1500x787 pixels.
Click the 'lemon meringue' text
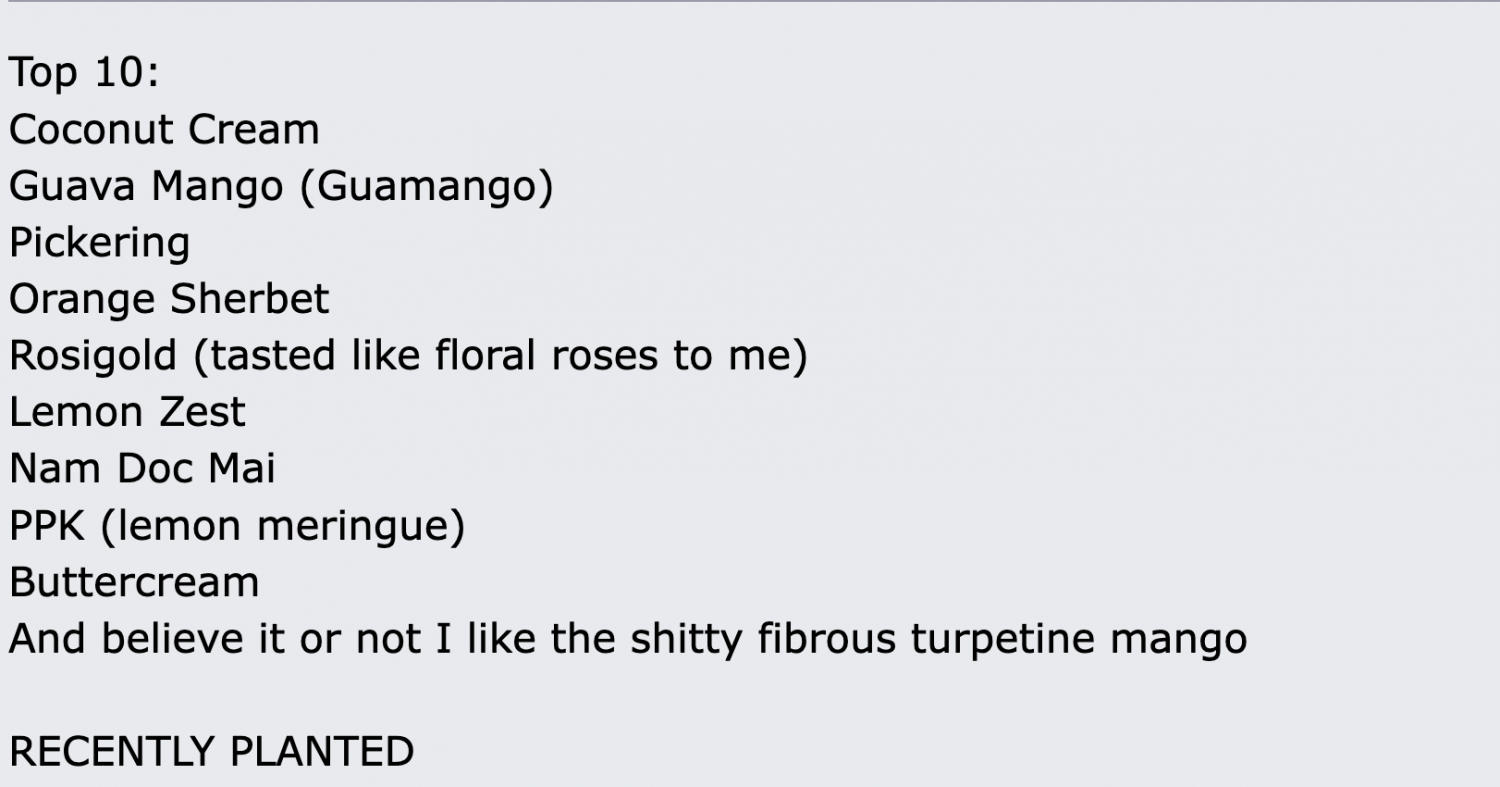[x=283, y=526]
